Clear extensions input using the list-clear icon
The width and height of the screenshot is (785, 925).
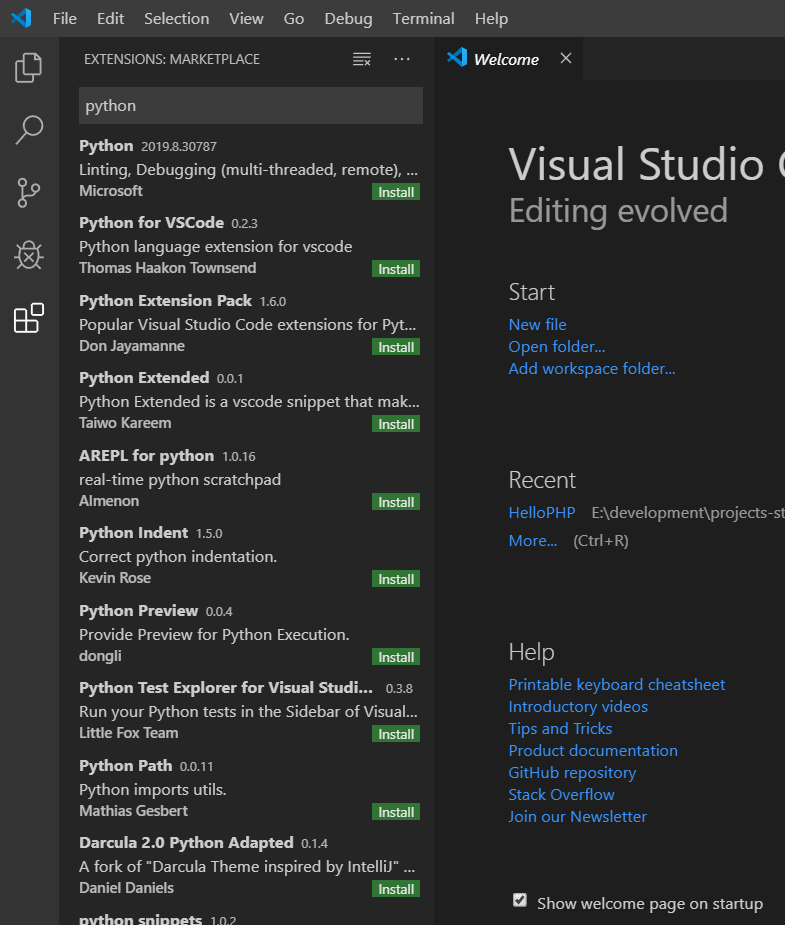click(x=362, y=59)
